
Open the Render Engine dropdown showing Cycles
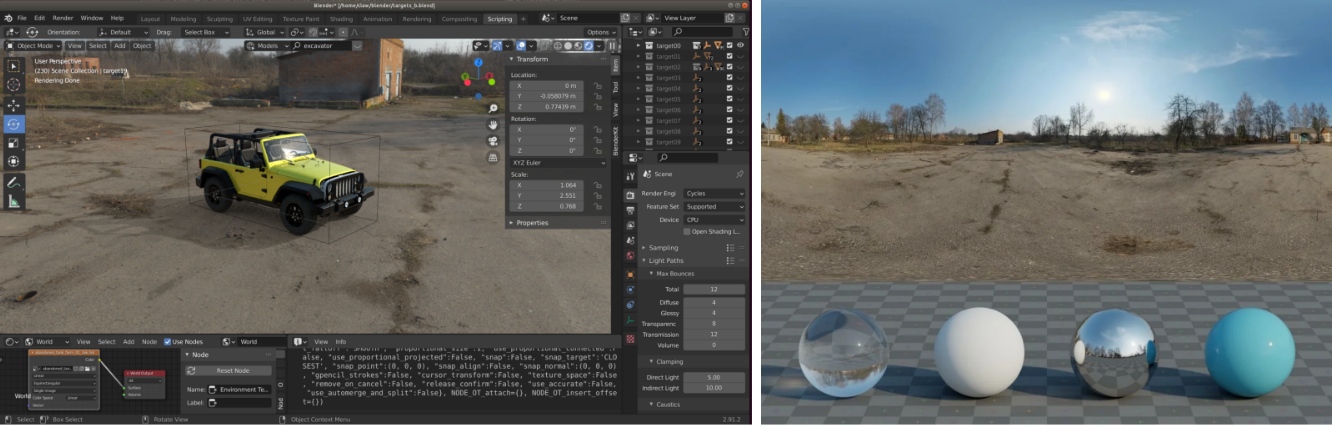tap(713, 193)
